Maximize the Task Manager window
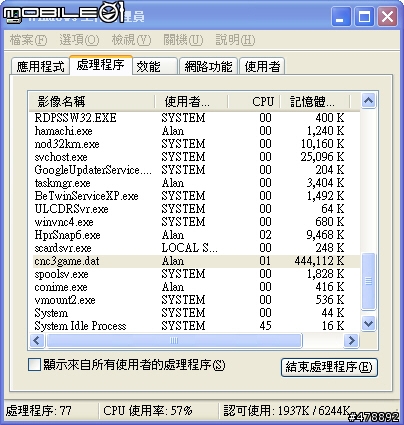Image resolution: width=404 pixels, height=425 pixels. pyautogui.click(x=364, y=16)
